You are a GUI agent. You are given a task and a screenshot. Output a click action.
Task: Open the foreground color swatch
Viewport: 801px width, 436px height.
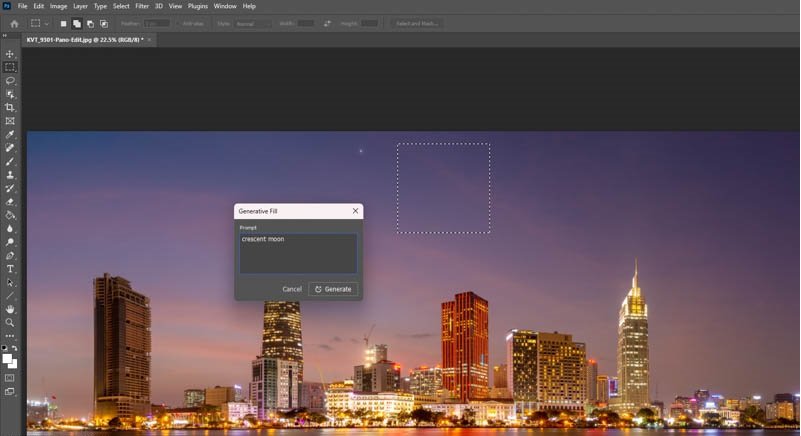point(7,359)
